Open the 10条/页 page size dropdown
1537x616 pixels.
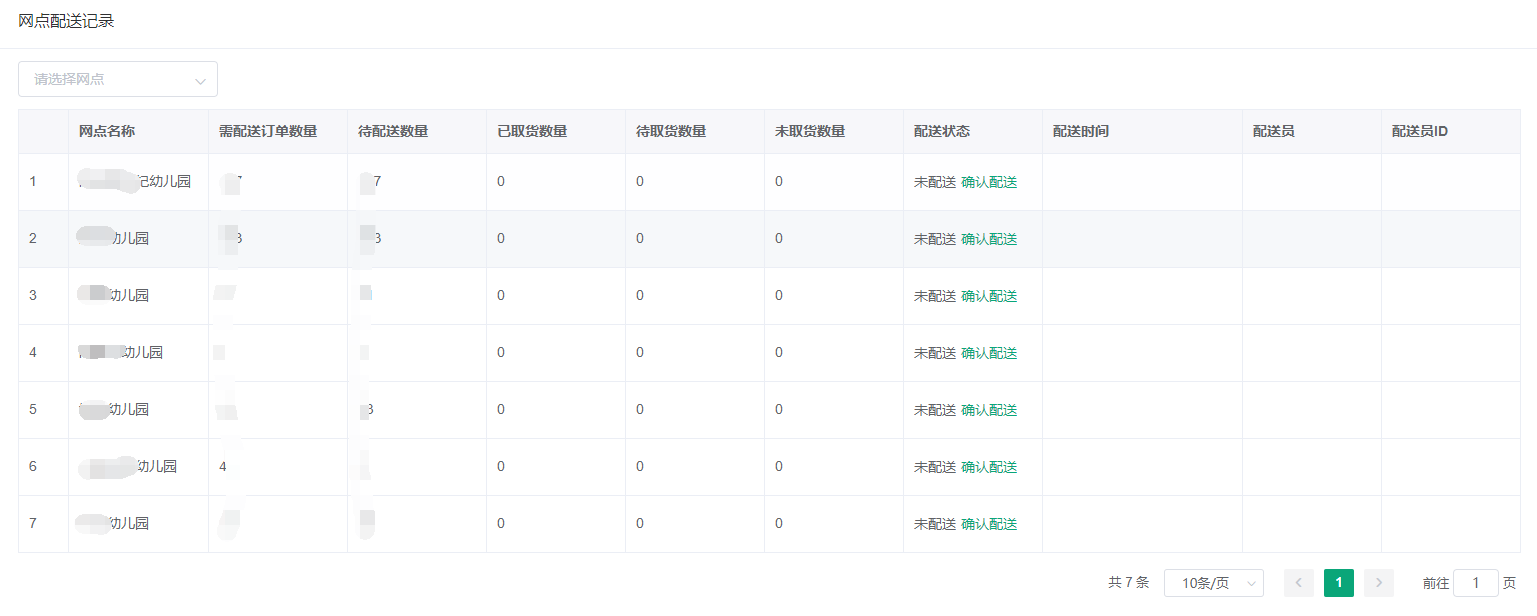click(x=1213, y=583)
